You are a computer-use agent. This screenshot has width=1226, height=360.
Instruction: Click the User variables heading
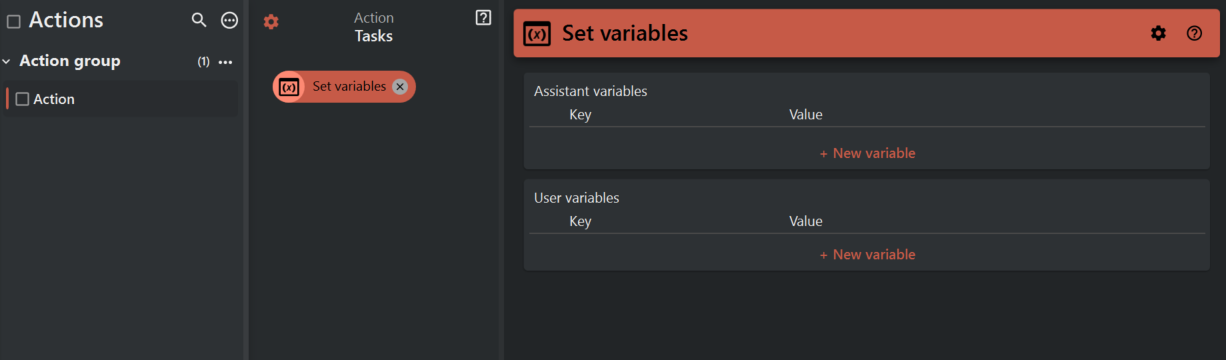coord(576,198)
